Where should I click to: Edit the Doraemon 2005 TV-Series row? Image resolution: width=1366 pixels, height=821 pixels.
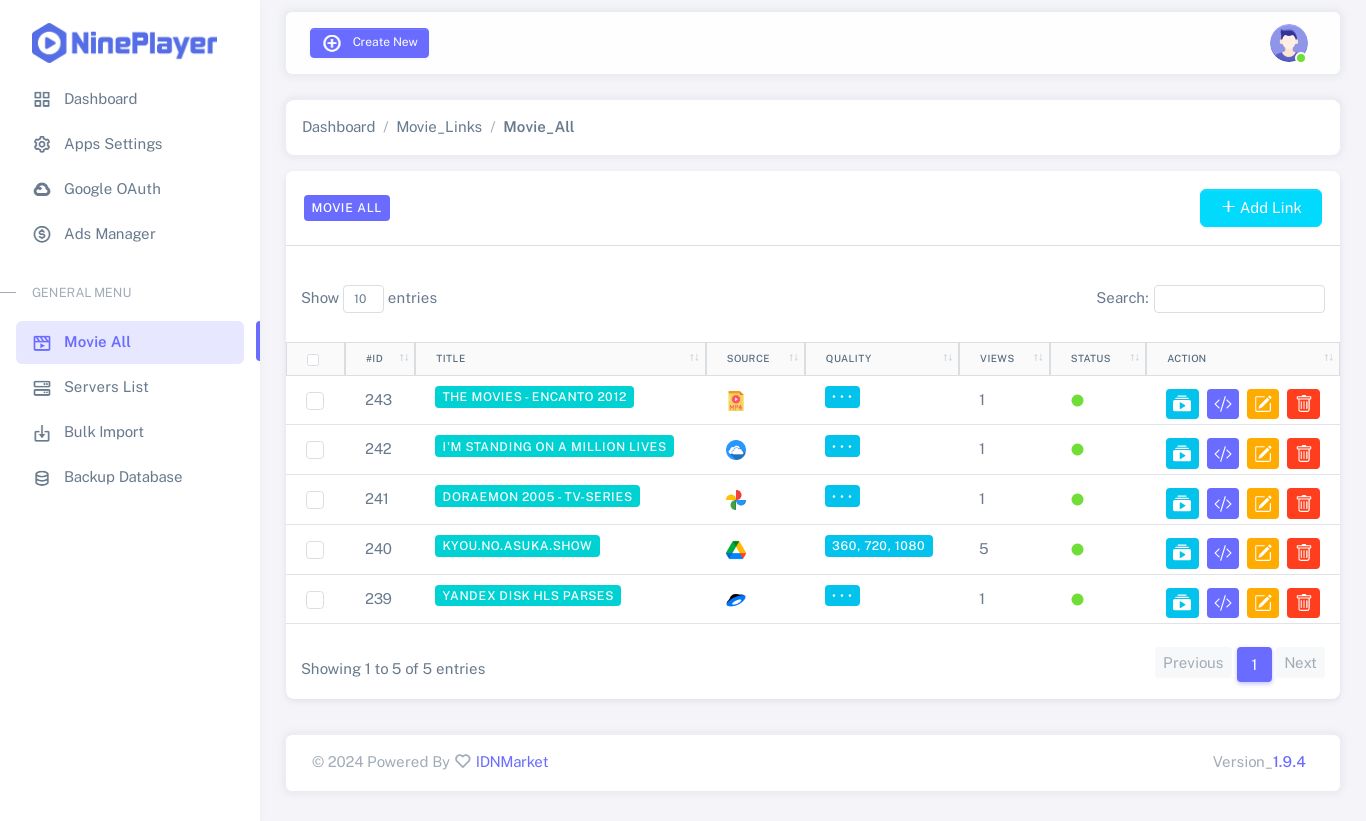1263,503
